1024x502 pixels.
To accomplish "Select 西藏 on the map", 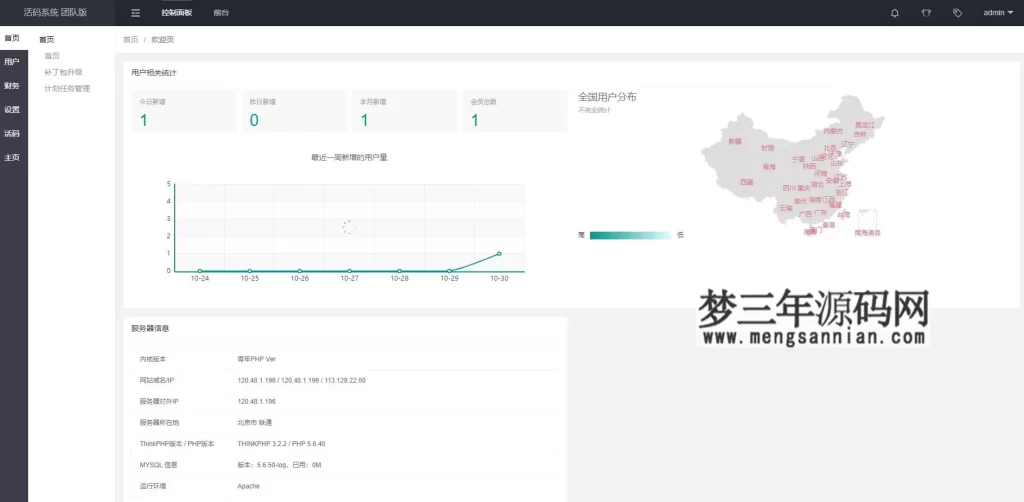I will pos(746,182).
